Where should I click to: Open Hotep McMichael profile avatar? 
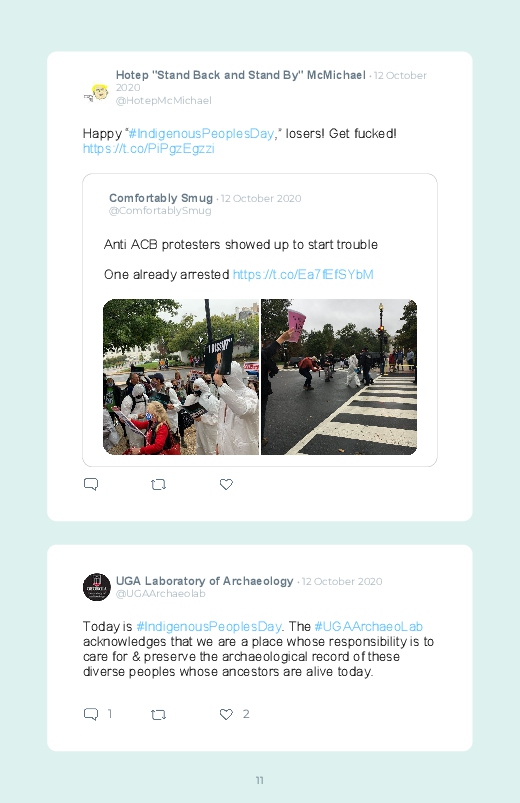(x=97, y=93)
